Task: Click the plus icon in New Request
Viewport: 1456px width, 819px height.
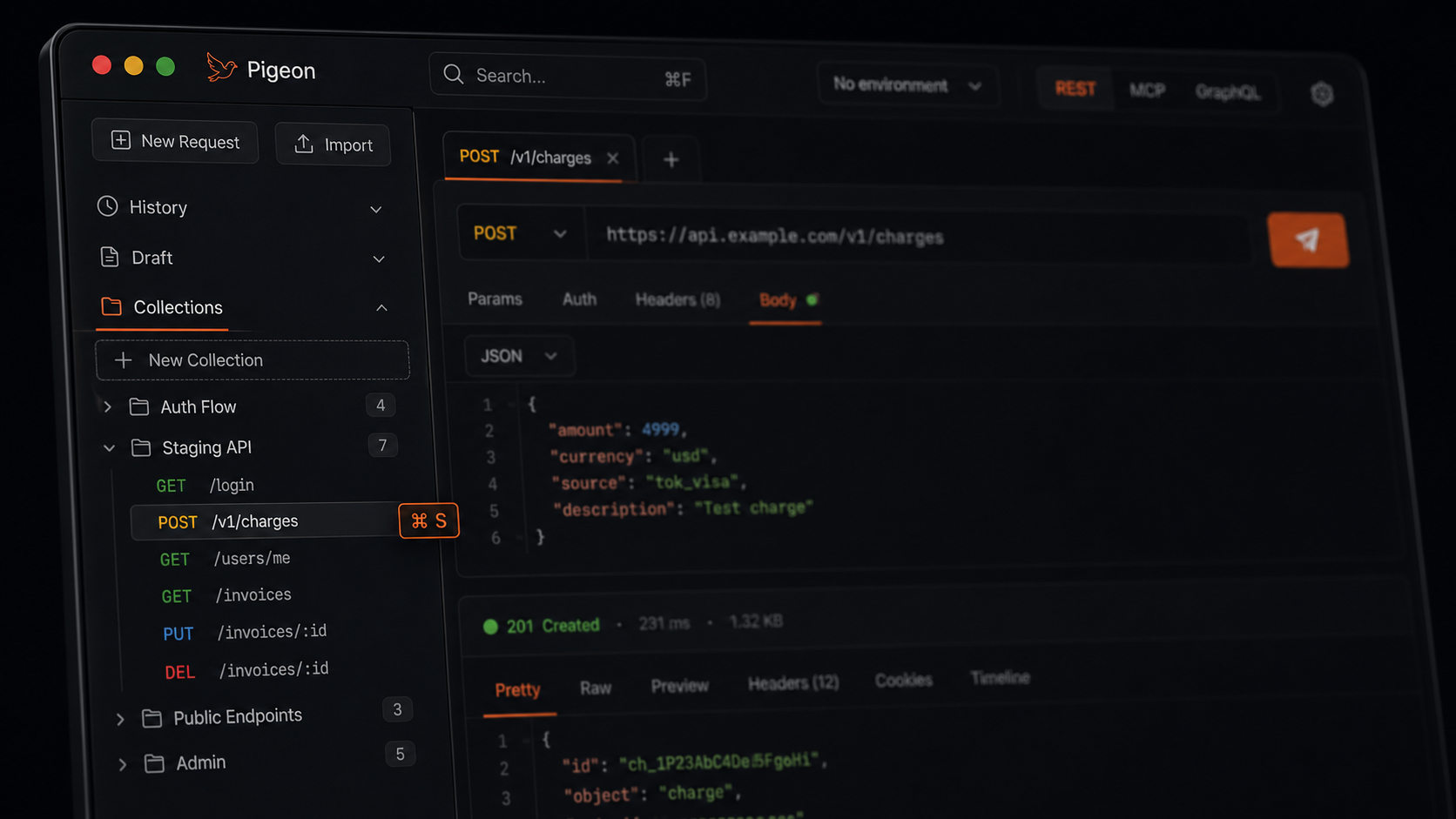Action: pyautogui.click(x=121, y=140)
